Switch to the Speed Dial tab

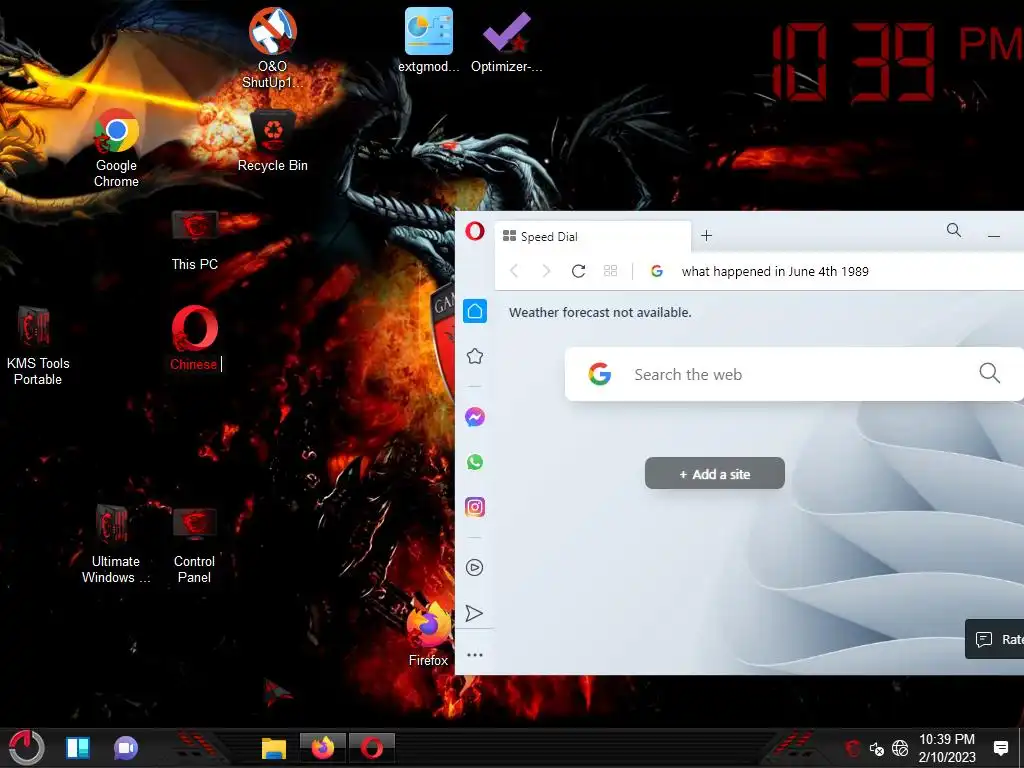593,236
